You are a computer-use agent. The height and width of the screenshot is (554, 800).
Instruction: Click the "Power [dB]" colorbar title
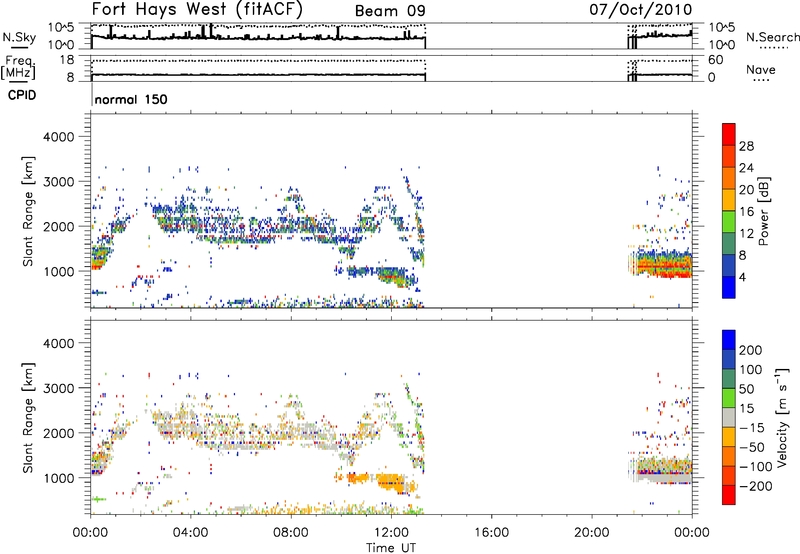763,211
